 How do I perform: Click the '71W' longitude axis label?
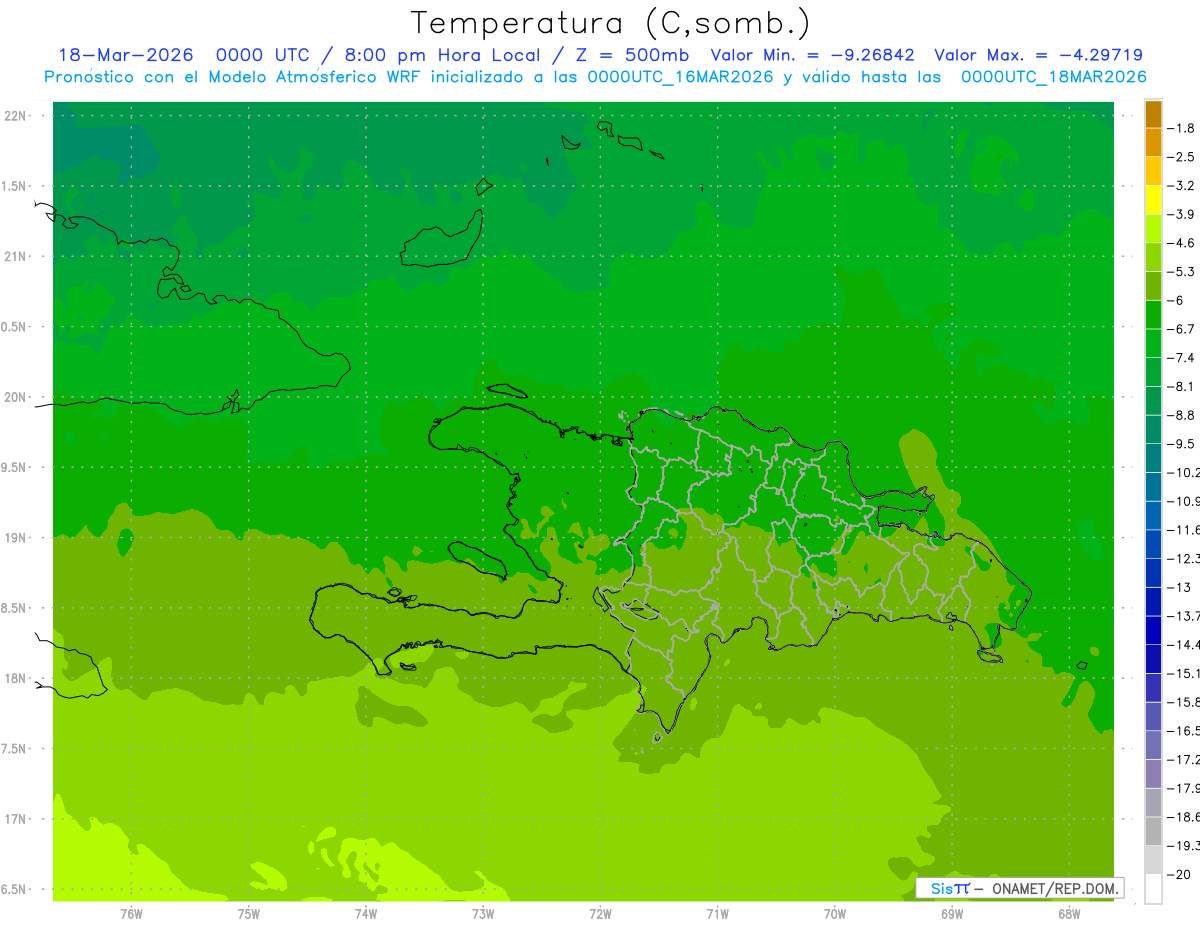(x=717, y=914)
